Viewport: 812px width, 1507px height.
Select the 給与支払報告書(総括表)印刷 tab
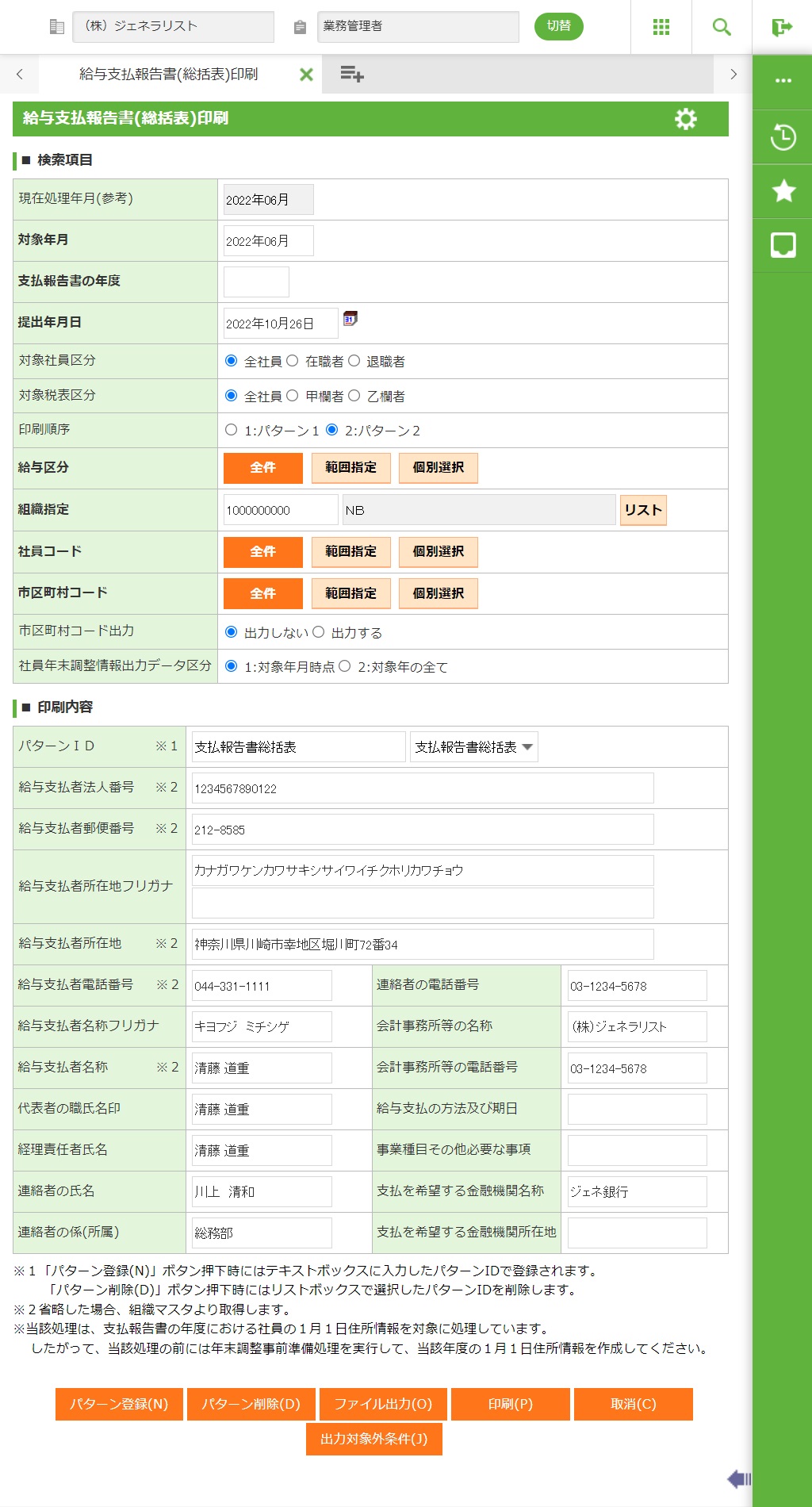coord(168,75)
